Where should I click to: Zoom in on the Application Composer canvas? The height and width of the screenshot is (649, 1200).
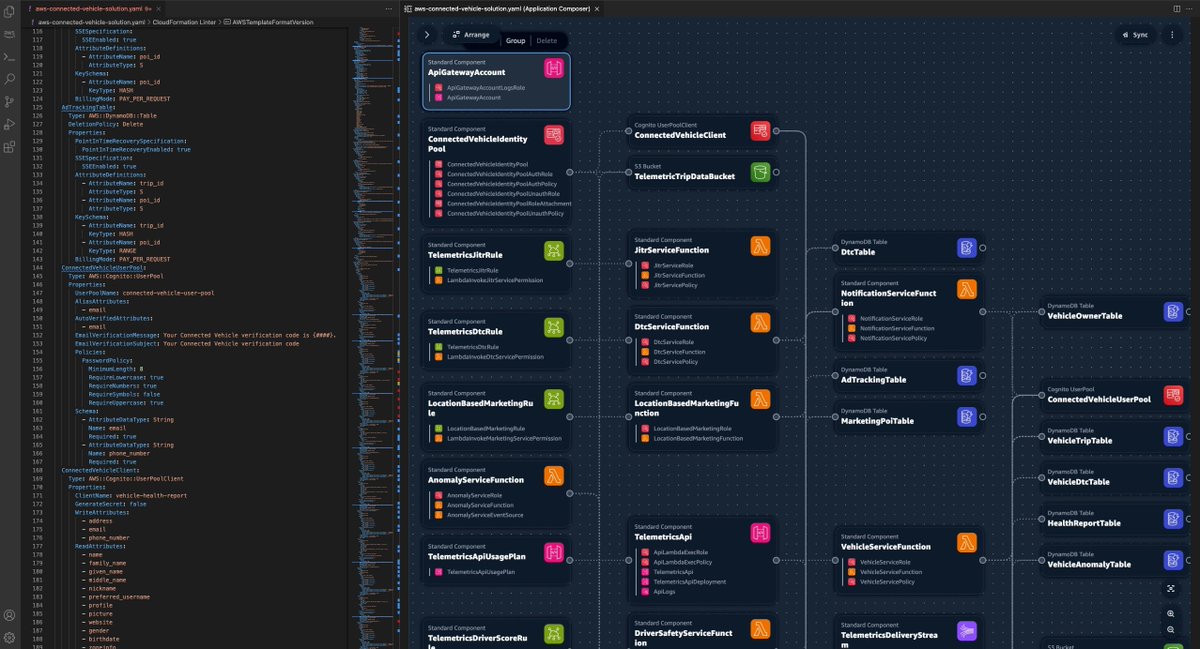point(1171,614)
